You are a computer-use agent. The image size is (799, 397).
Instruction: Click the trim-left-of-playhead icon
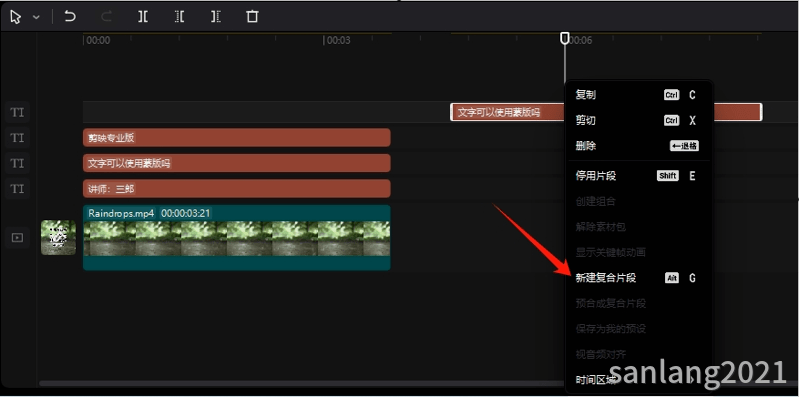pos(179,17)
